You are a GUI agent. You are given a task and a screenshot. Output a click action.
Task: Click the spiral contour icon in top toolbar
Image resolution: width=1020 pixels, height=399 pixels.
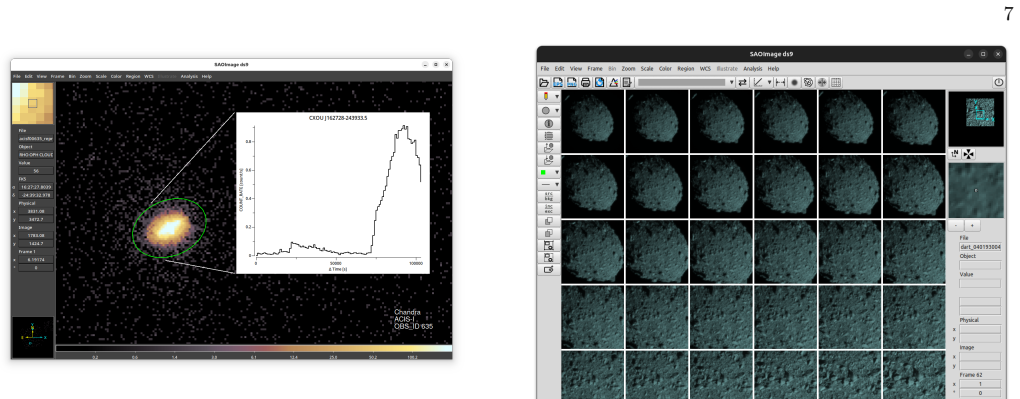coord(808,83)
